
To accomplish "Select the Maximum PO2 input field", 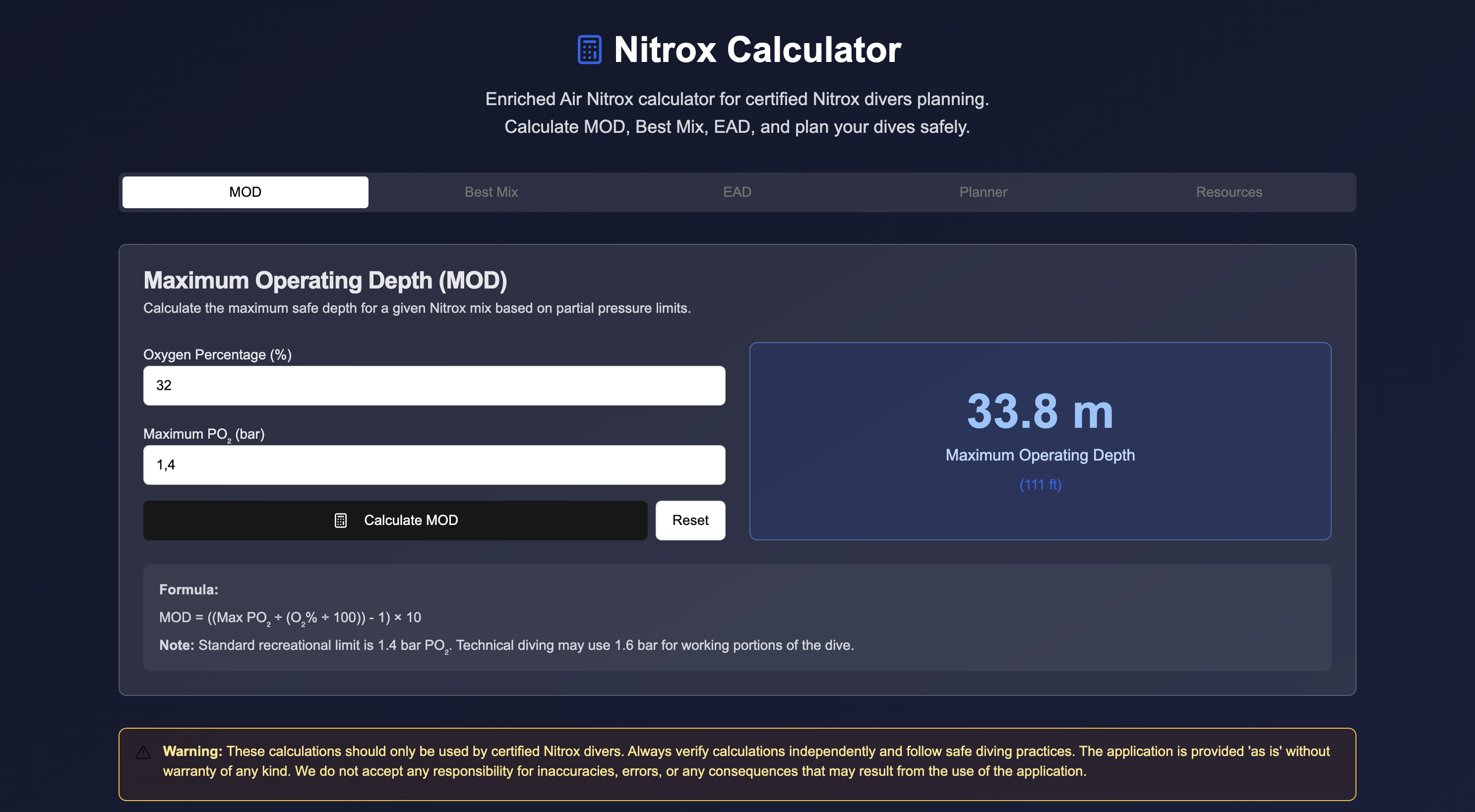I will pos(433,464).
